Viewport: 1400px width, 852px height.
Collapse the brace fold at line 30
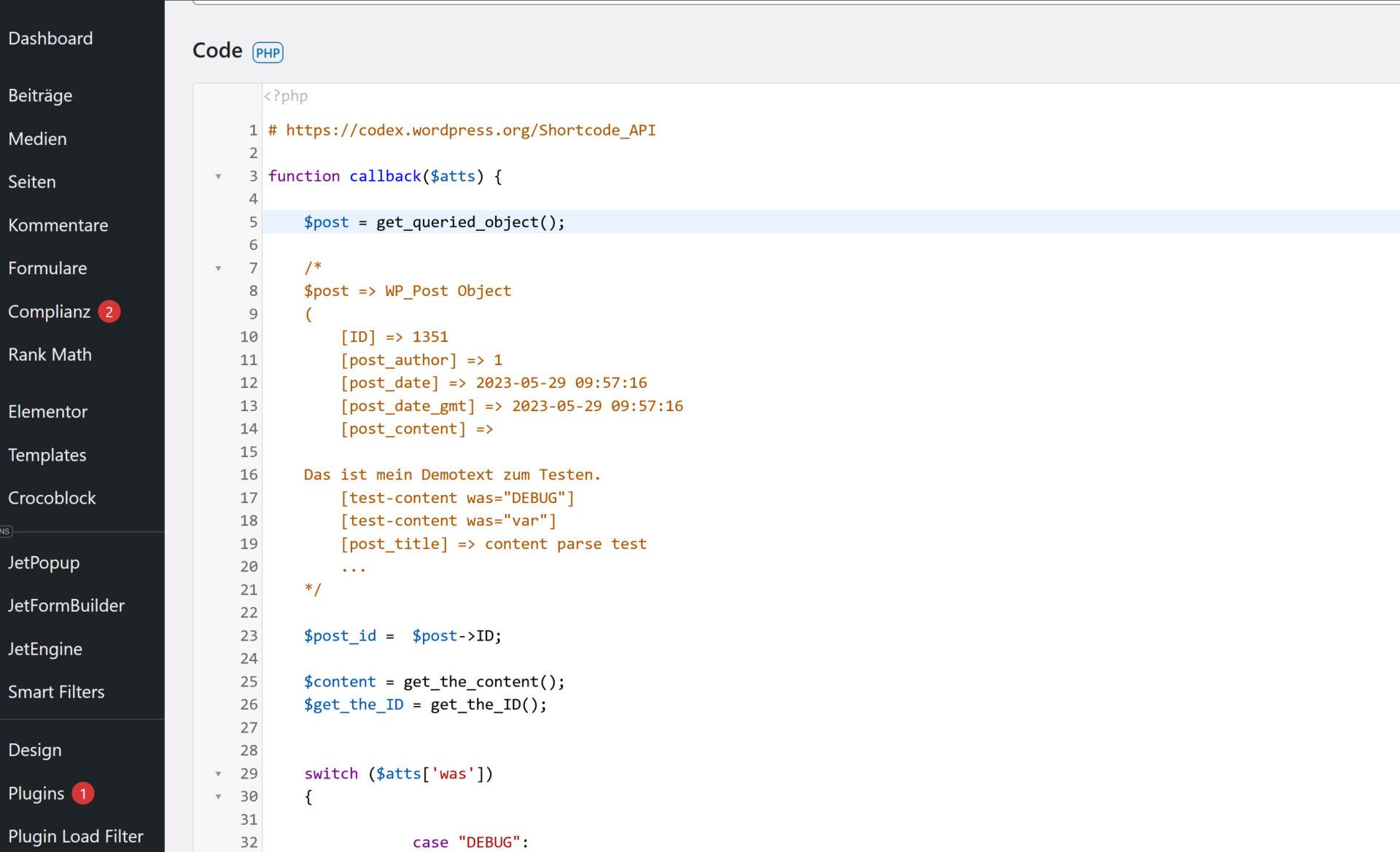pos(218,797)
